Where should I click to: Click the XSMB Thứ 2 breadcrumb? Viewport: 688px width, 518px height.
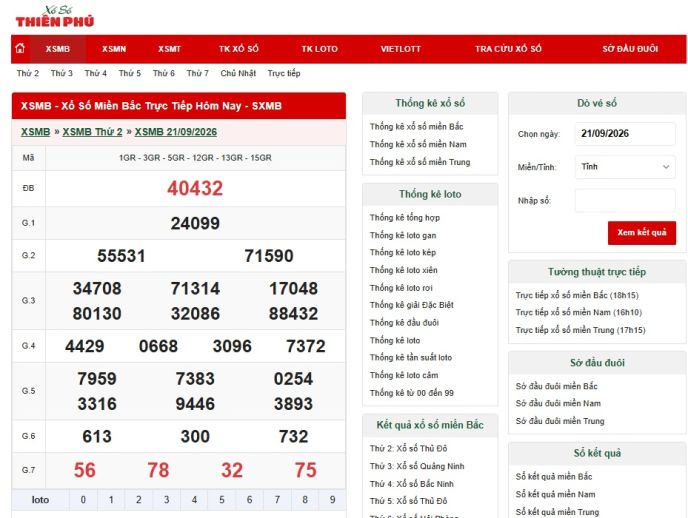coord(93,132)
